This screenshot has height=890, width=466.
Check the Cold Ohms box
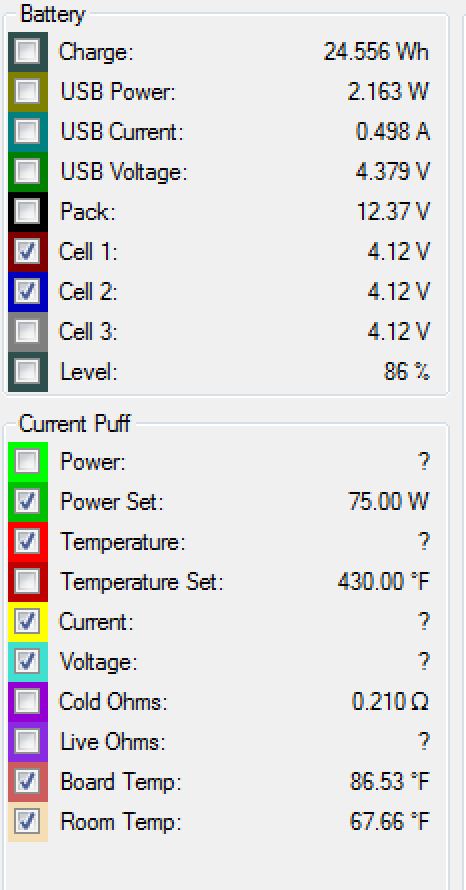(28, 702)
